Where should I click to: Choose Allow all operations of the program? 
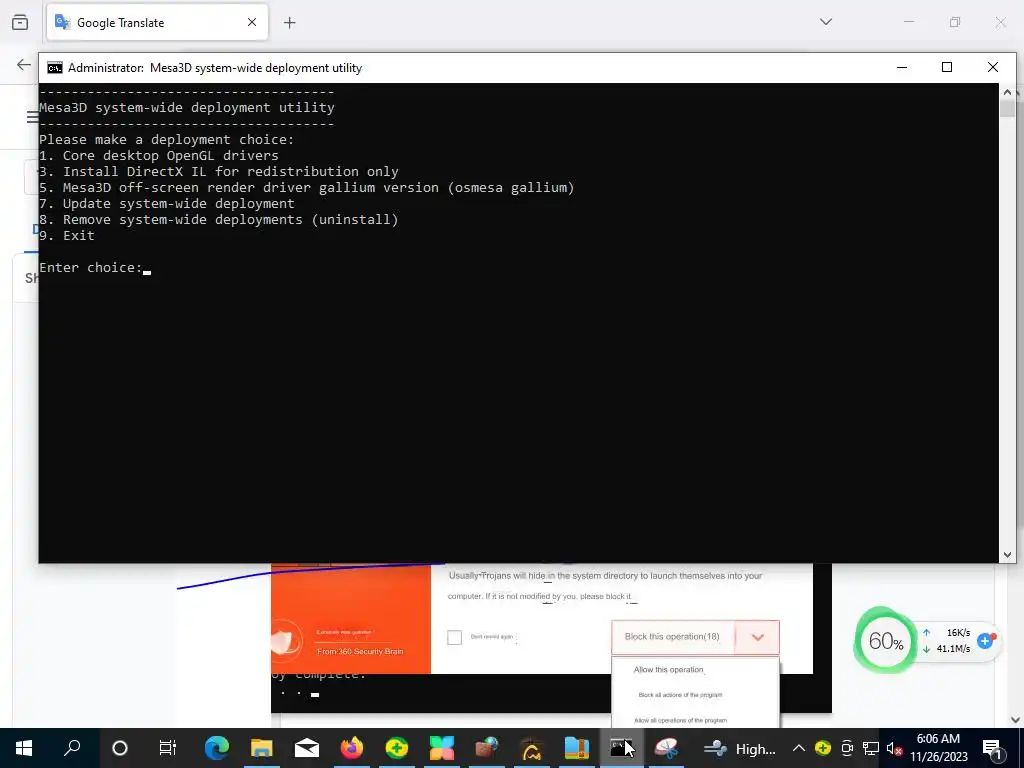coord(680,720)
